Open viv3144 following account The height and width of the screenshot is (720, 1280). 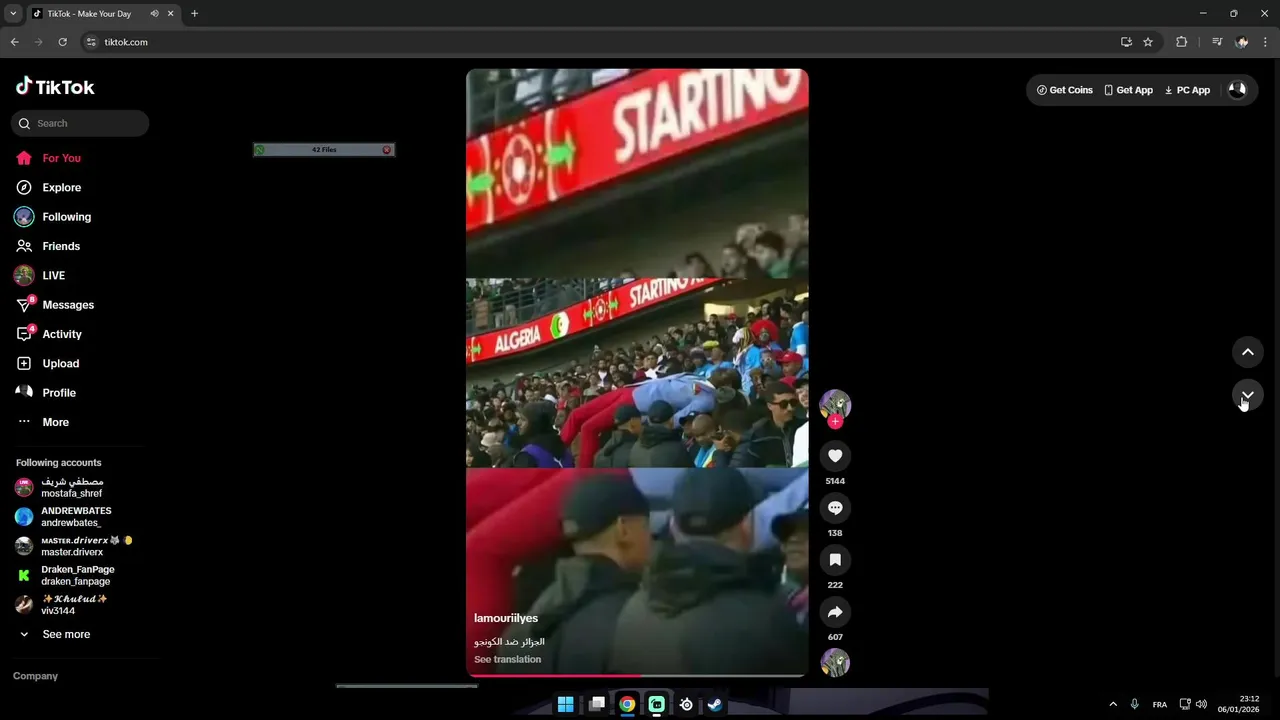click(60, 604)
